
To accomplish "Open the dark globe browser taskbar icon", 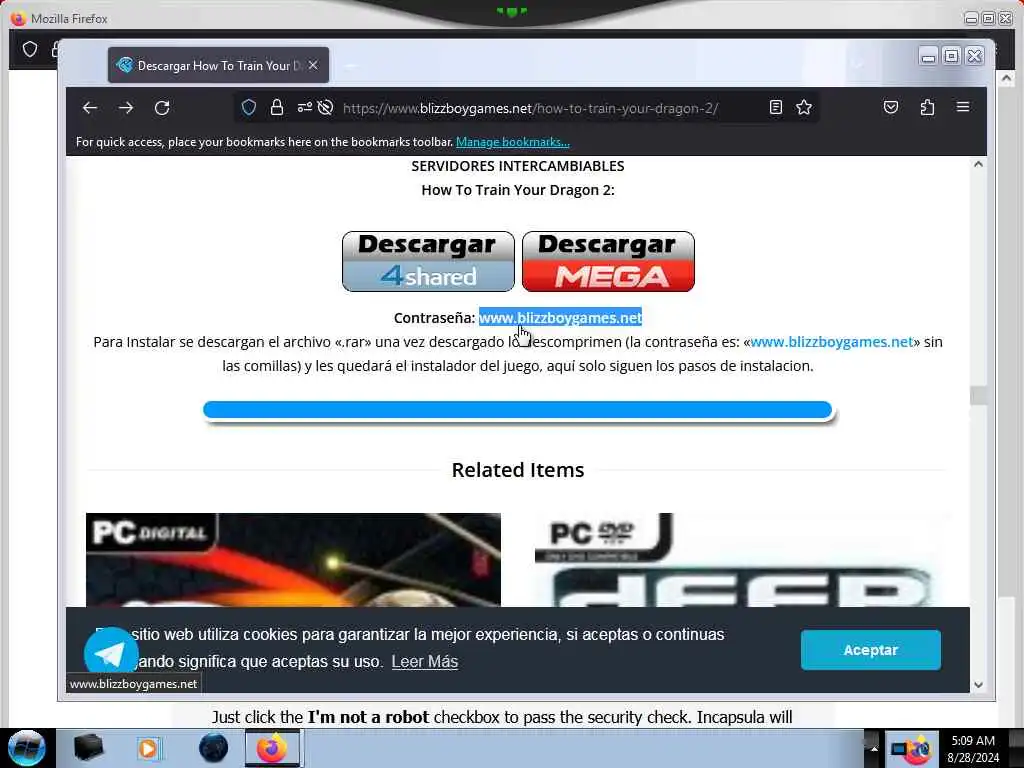I will [x=214, y=748].
